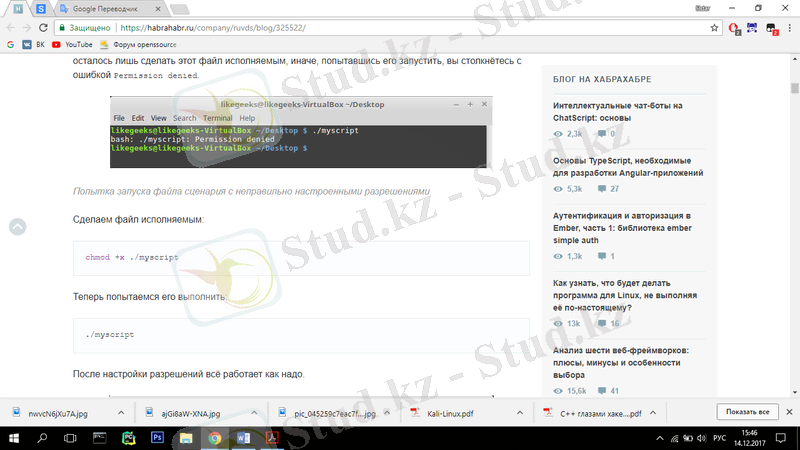800x450 pixels.
Task: Click the ./myscript code block
Action: tap(301, 336)
